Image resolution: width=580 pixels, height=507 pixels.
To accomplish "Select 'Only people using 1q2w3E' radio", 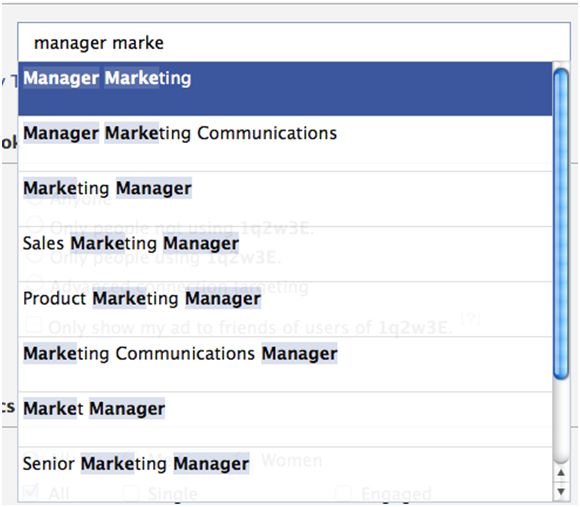I will [35, 255].
